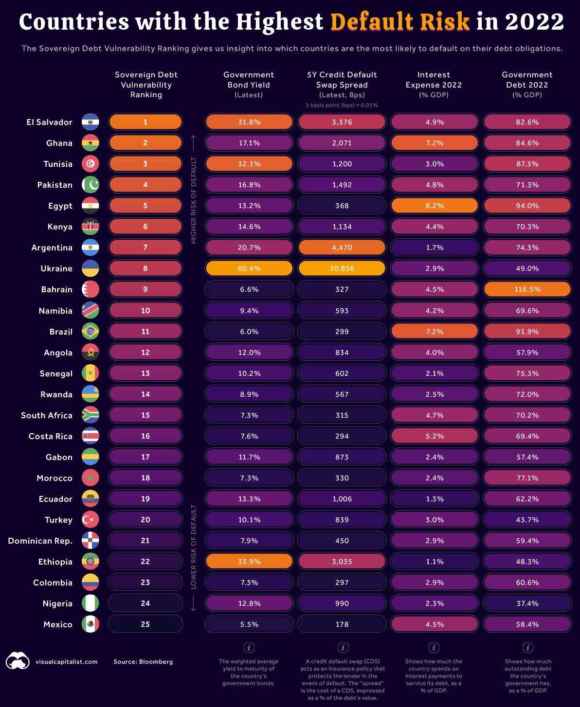580x707 pixels.
Task: Select the South Africa flag icon
Action: [90, 415]
